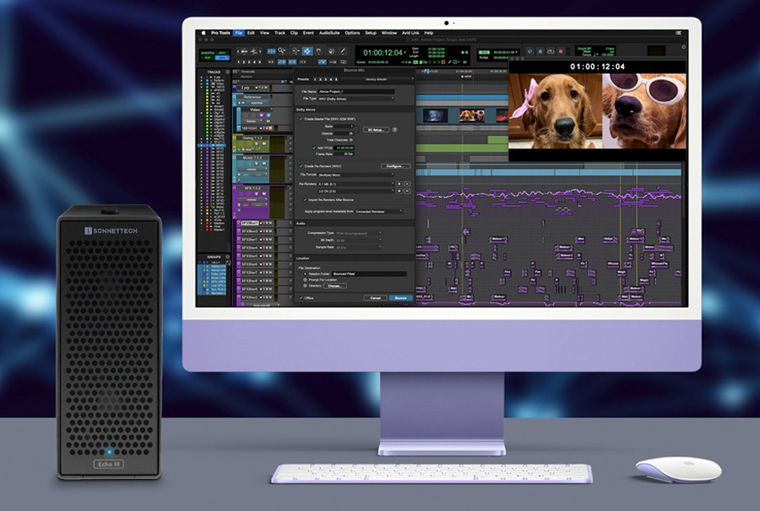760x511 pixels.
Task: Click the dogs clip thumbnail in video track
Action: (x=472, y=115)
